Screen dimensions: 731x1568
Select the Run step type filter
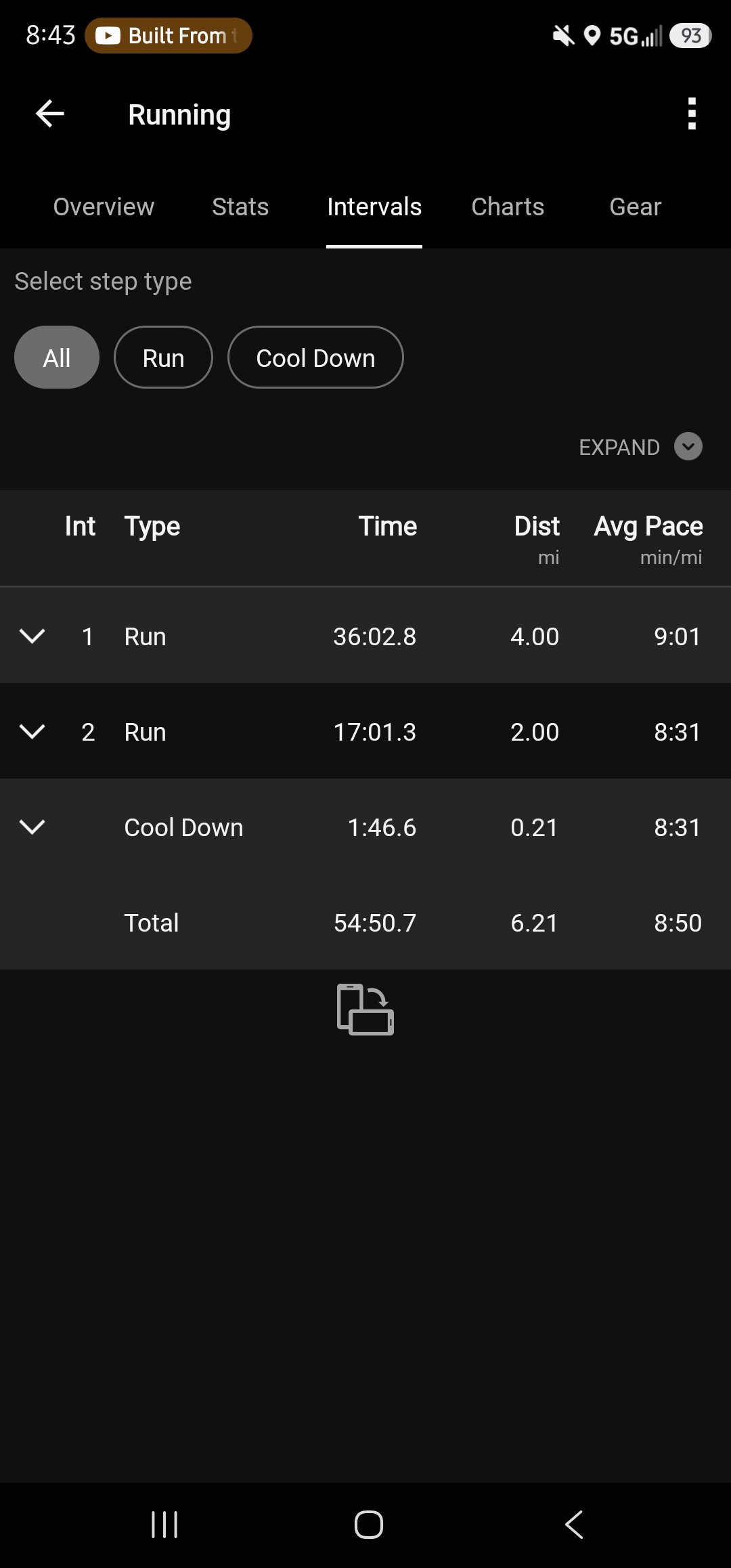tap(163, 357)
